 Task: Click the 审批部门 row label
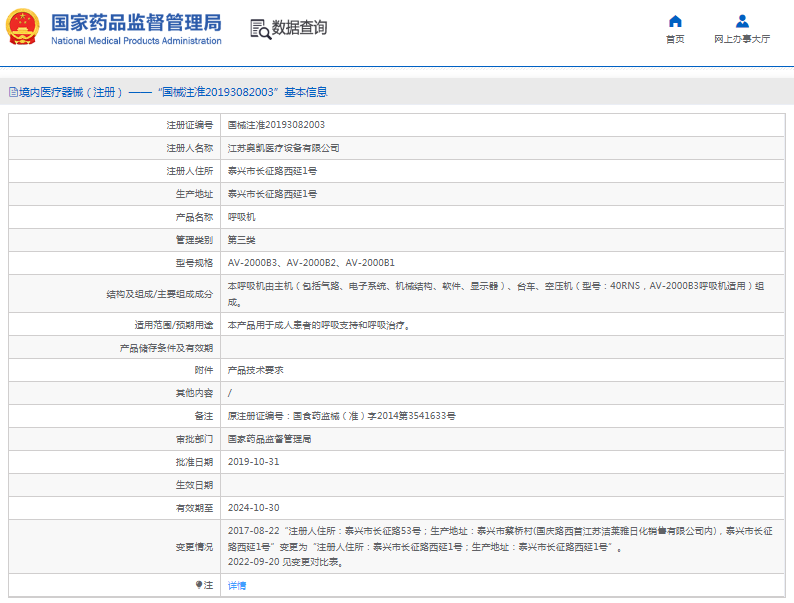point(194,439)
